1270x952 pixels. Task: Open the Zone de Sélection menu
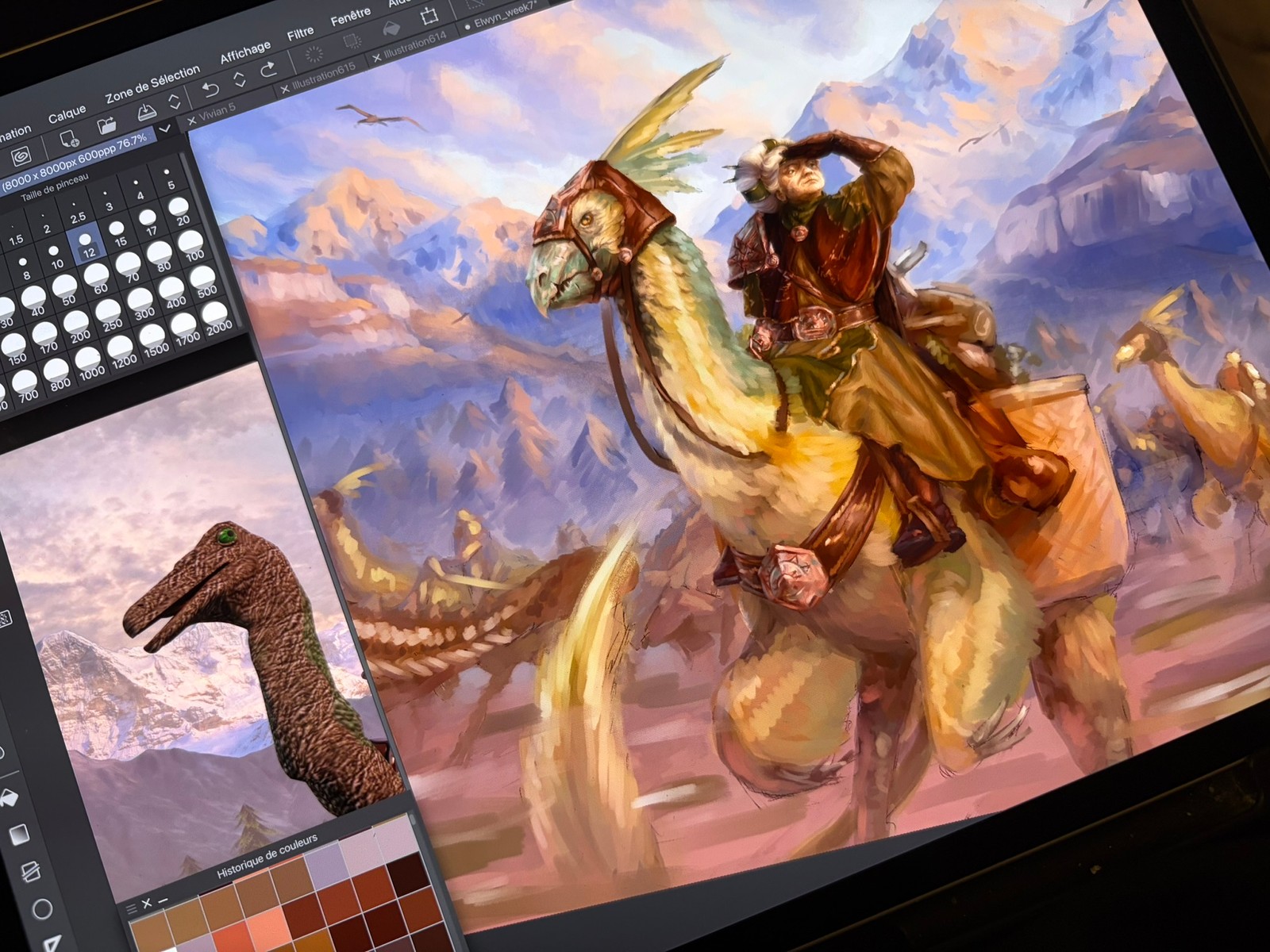coord(152,85)
